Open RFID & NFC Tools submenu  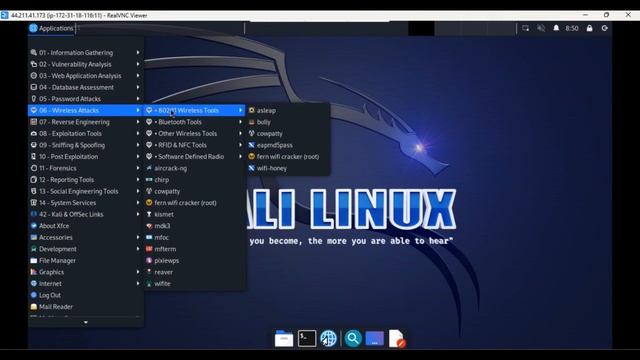coord(194,145)
